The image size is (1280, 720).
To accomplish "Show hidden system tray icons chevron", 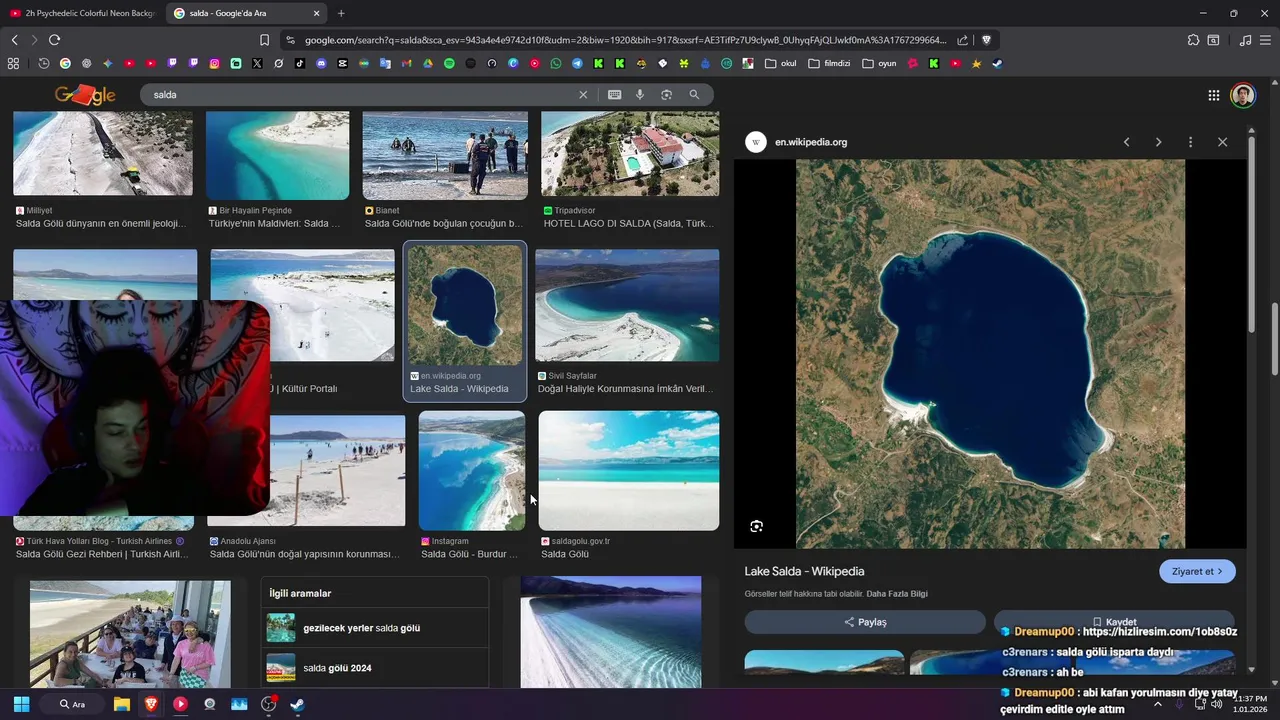I will point(1158,704).
